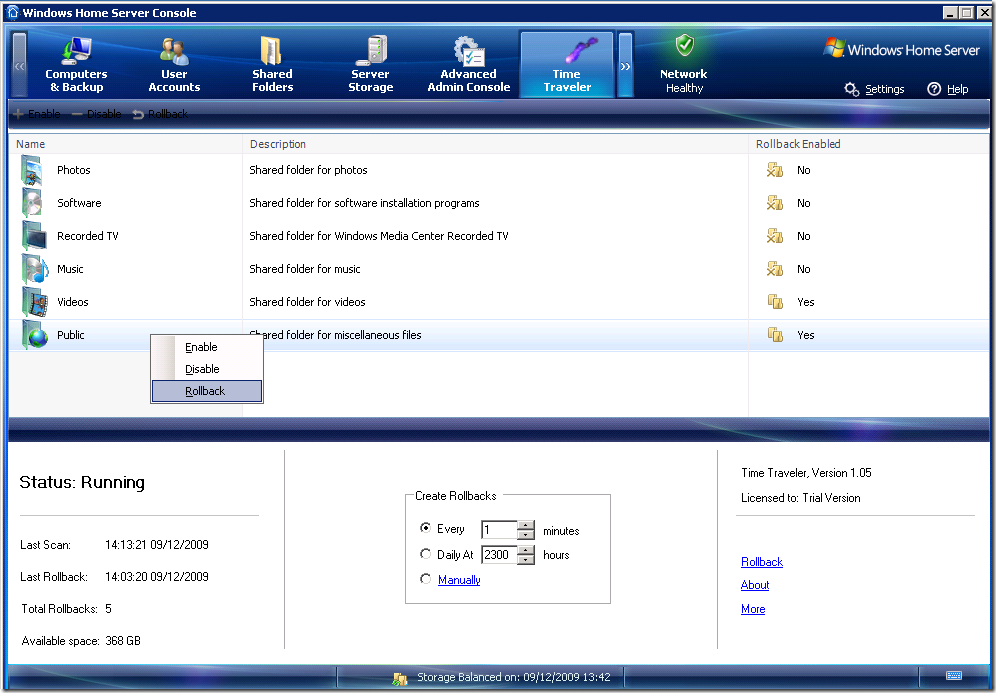The height and width of the screenshot is (693, 996).
Task: Choose Disable from the context menu
Action: [x=207, y=369]
